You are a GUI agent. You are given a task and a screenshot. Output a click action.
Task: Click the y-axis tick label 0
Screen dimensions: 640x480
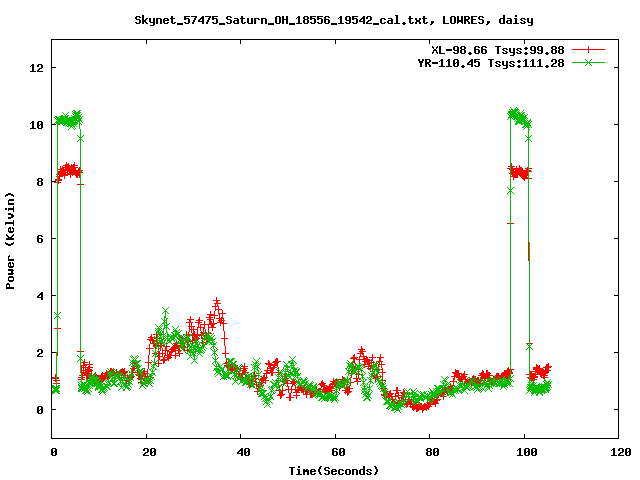point(40,410)
